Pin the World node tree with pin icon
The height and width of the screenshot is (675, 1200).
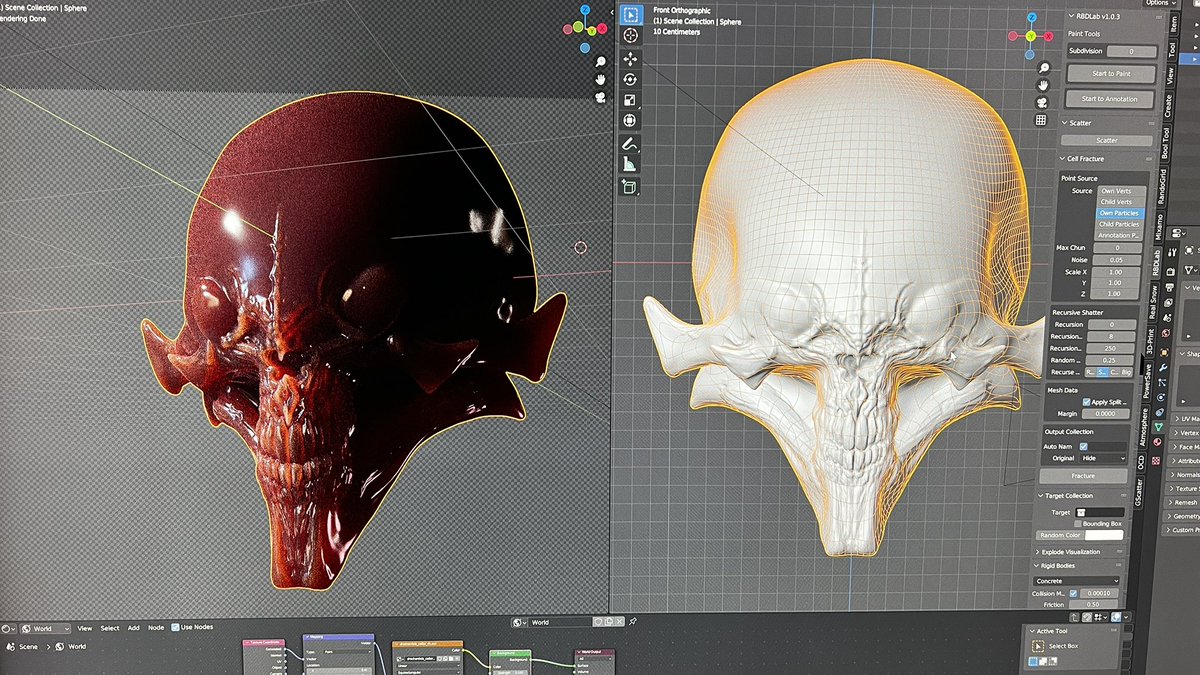pos(632,621)
